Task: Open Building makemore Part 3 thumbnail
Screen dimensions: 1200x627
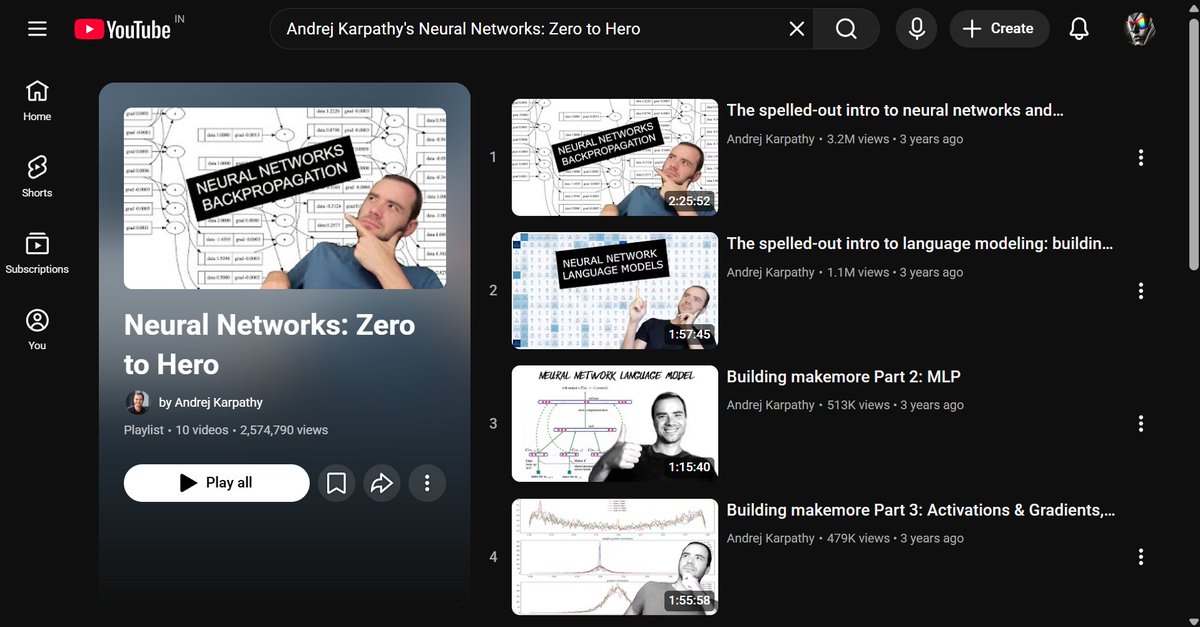Action: click(615, 556)
